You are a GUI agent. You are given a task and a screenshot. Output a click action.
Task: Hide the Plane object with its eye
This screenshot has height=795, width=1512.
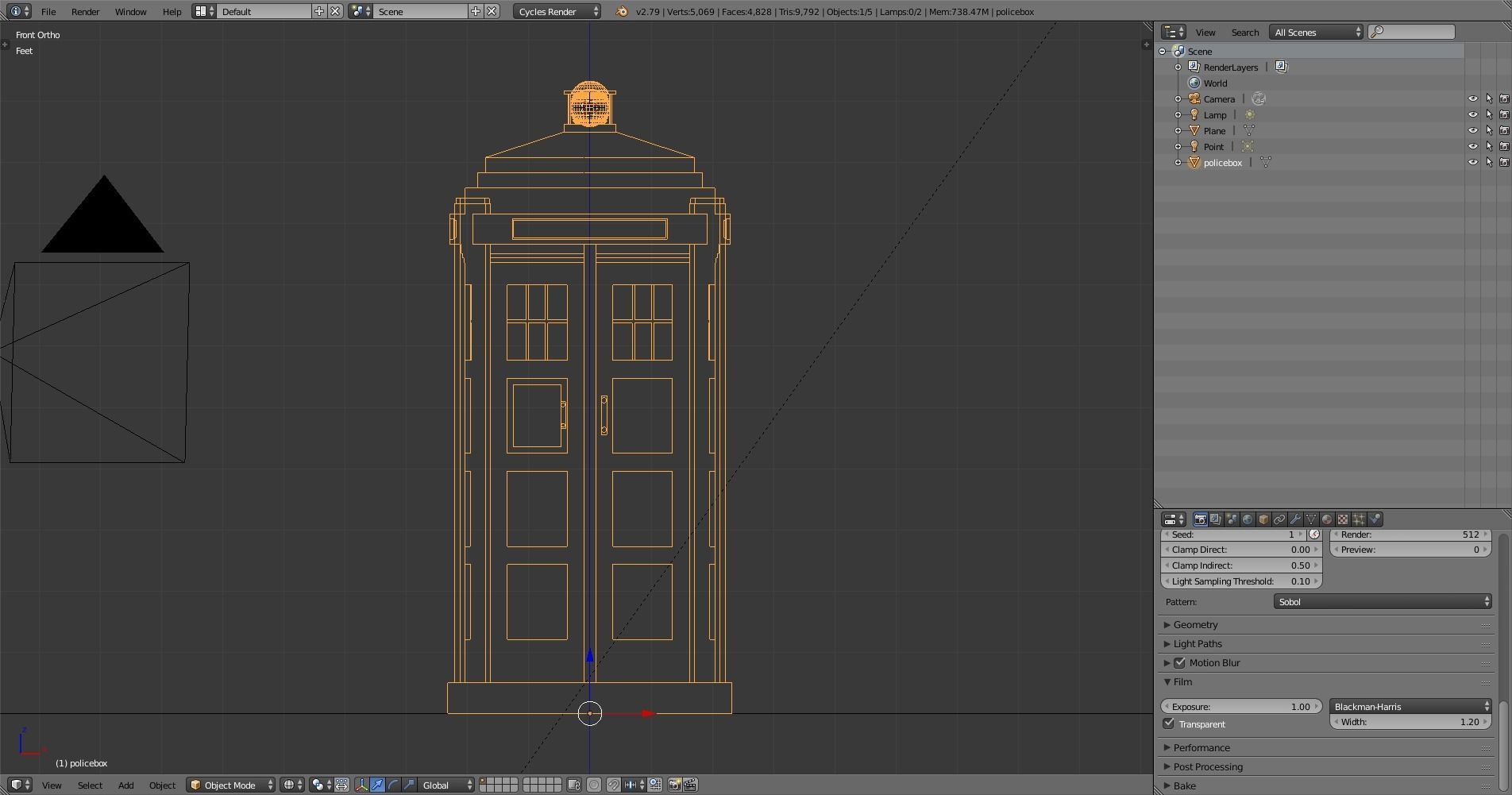coord(1472,130)
